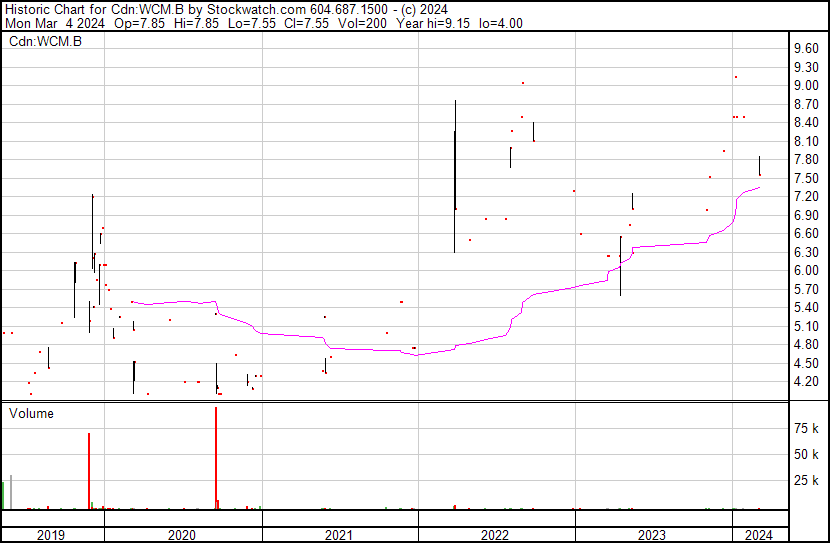Click the 9.60 price axis label

(806, 48)
